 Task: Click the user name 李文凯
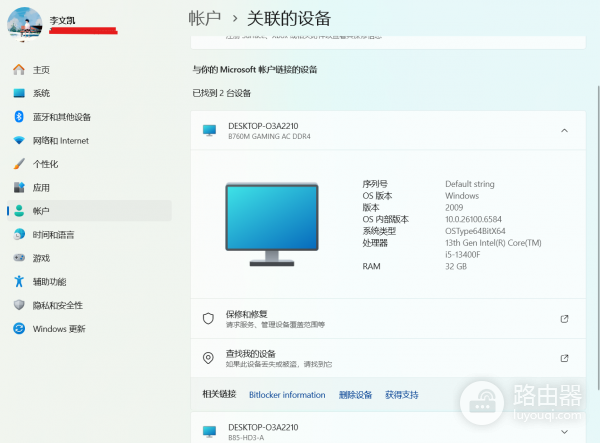(62, 20)
